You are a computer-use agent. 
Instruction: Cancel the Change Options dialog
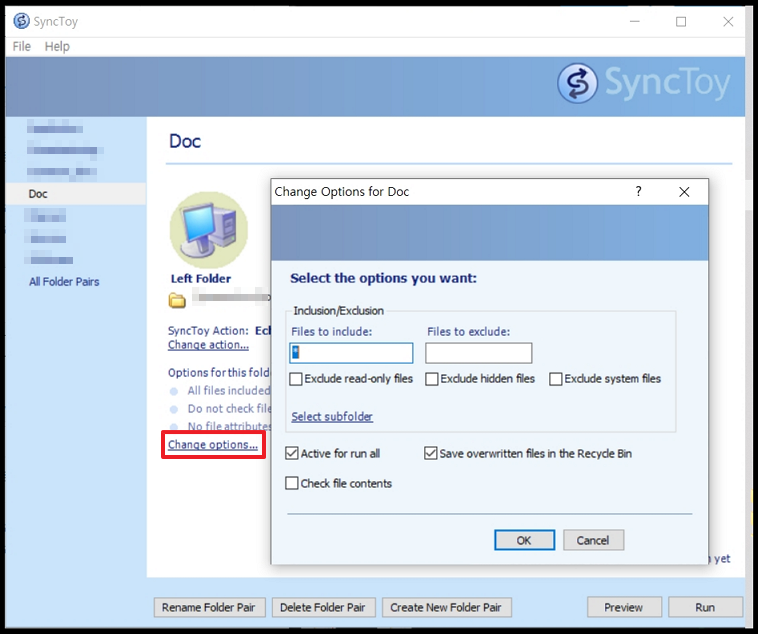593,540
